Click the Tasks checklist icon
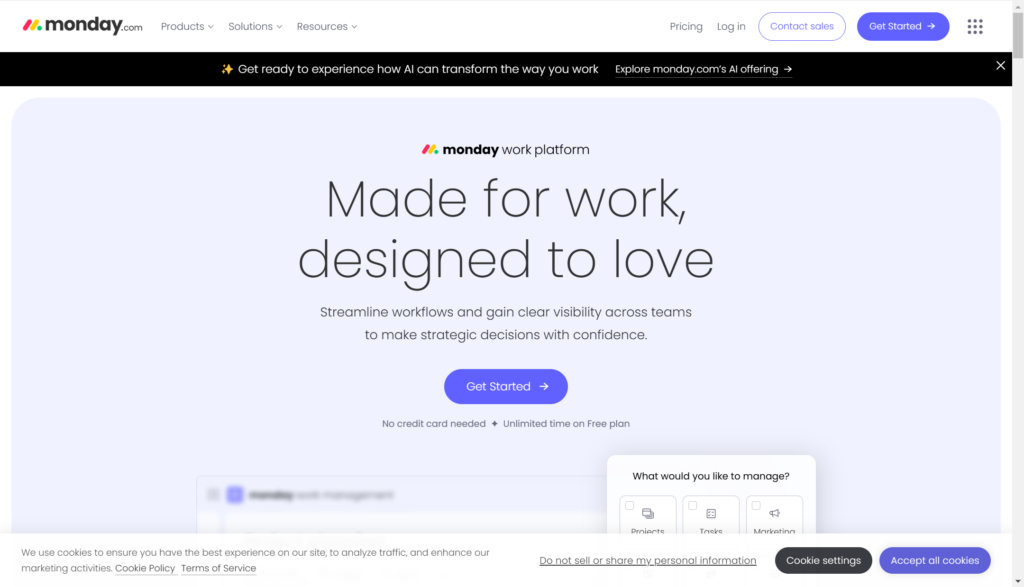Image resolution: width=1024 pixels, height=587 pixels. tap(711, 513)
